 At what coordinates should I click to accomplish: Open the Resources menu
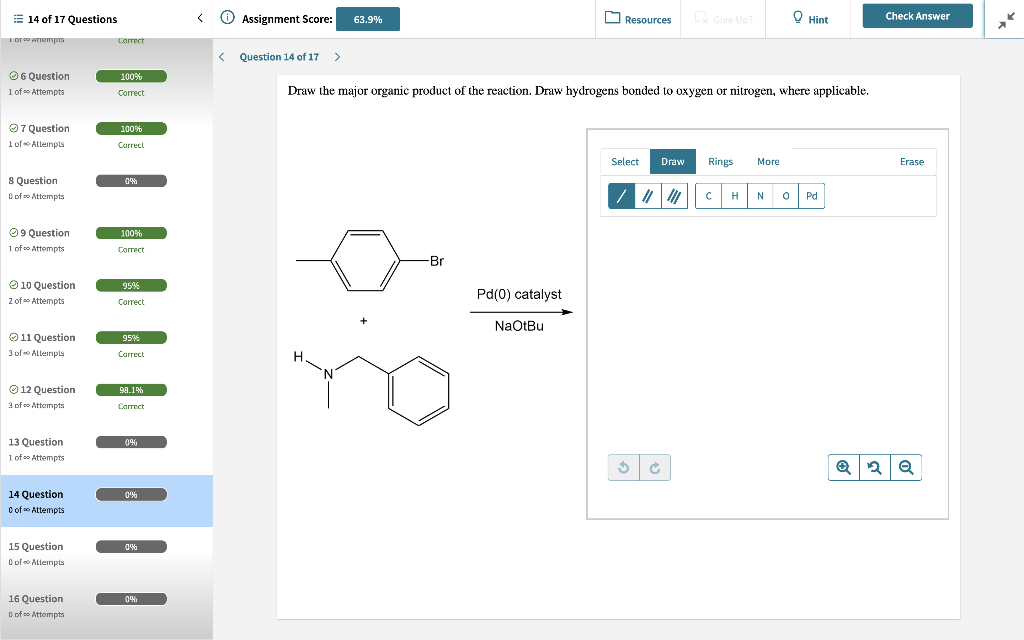[x=637, y=18]
